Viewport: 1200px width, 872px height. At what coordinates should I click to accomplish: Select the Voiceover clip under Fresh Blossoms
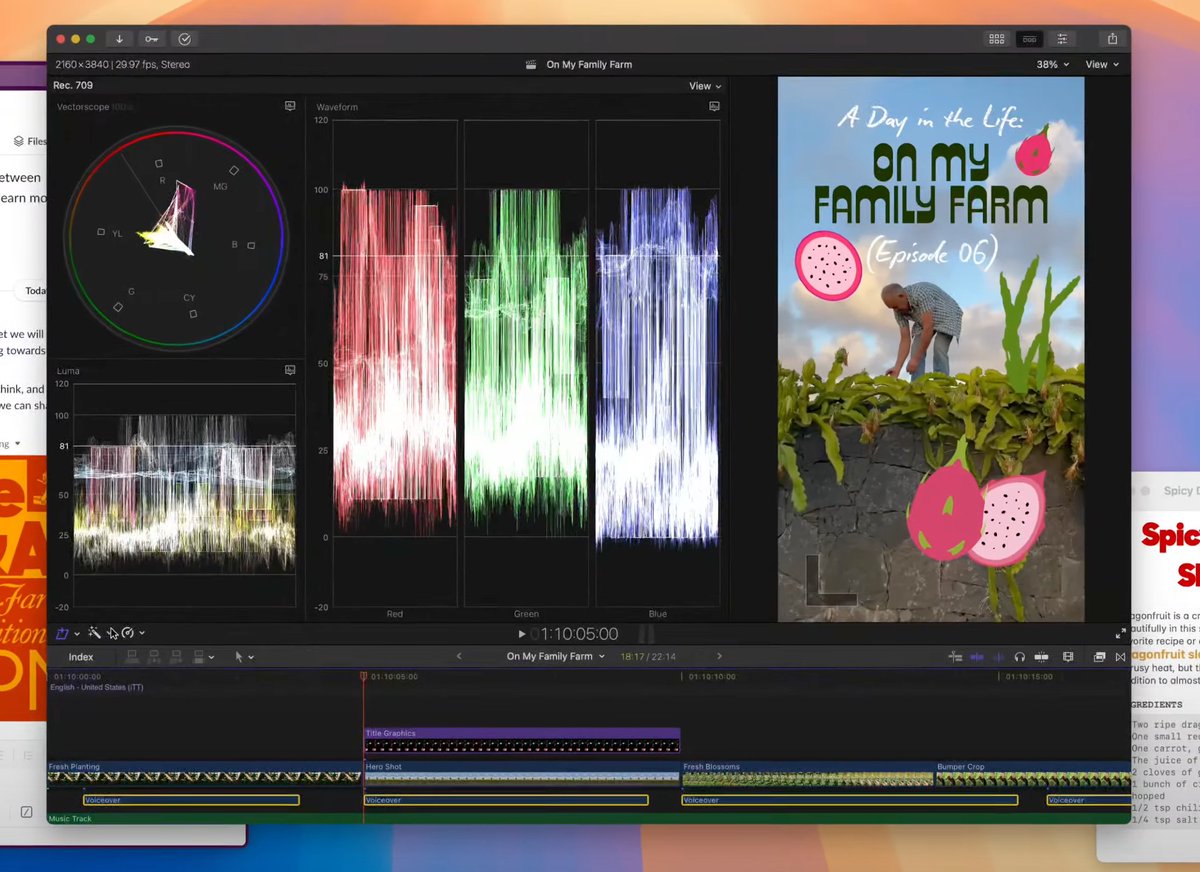pyautogui.click(x=850, y=800)
